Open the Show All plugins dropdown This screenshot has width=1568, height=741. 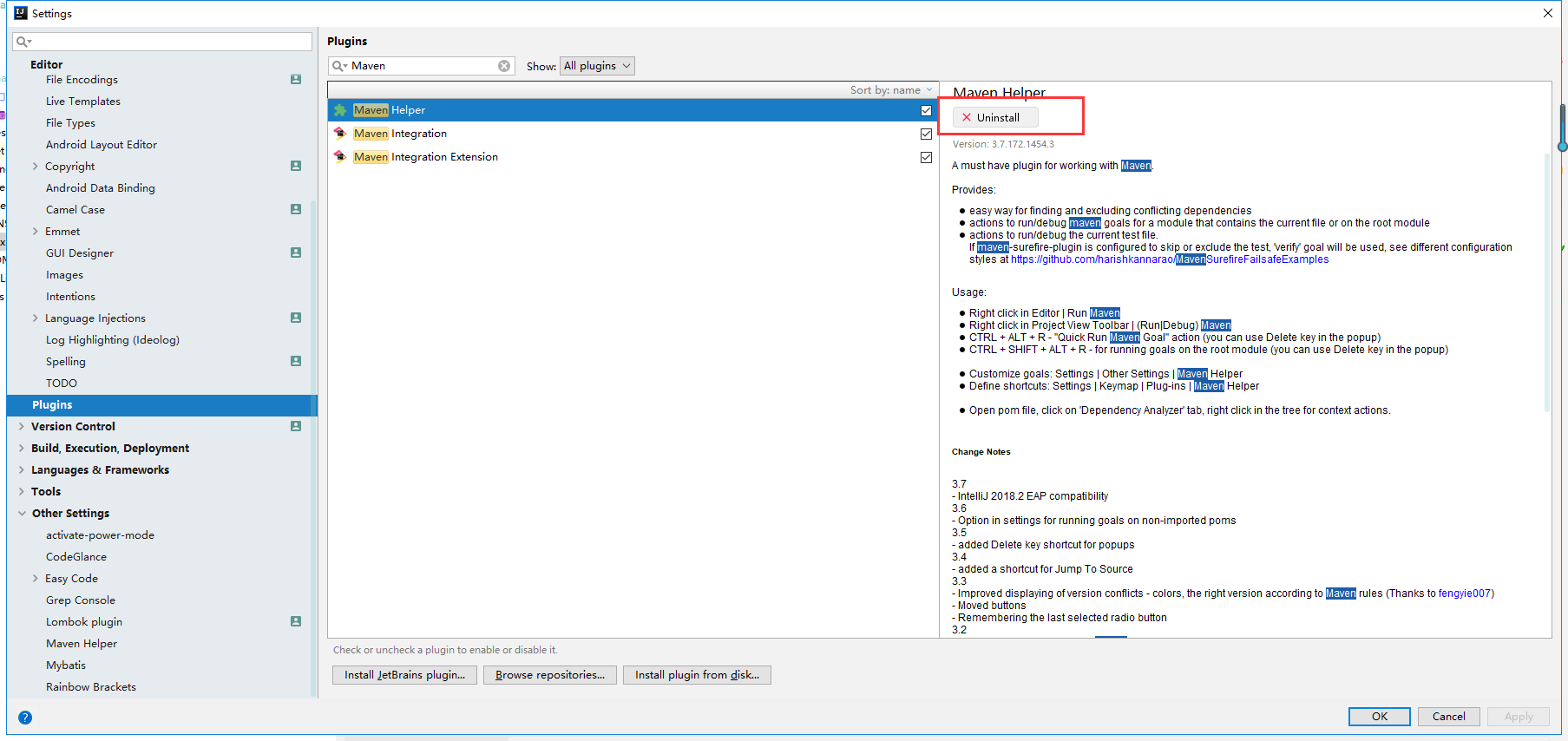point(597,66)
